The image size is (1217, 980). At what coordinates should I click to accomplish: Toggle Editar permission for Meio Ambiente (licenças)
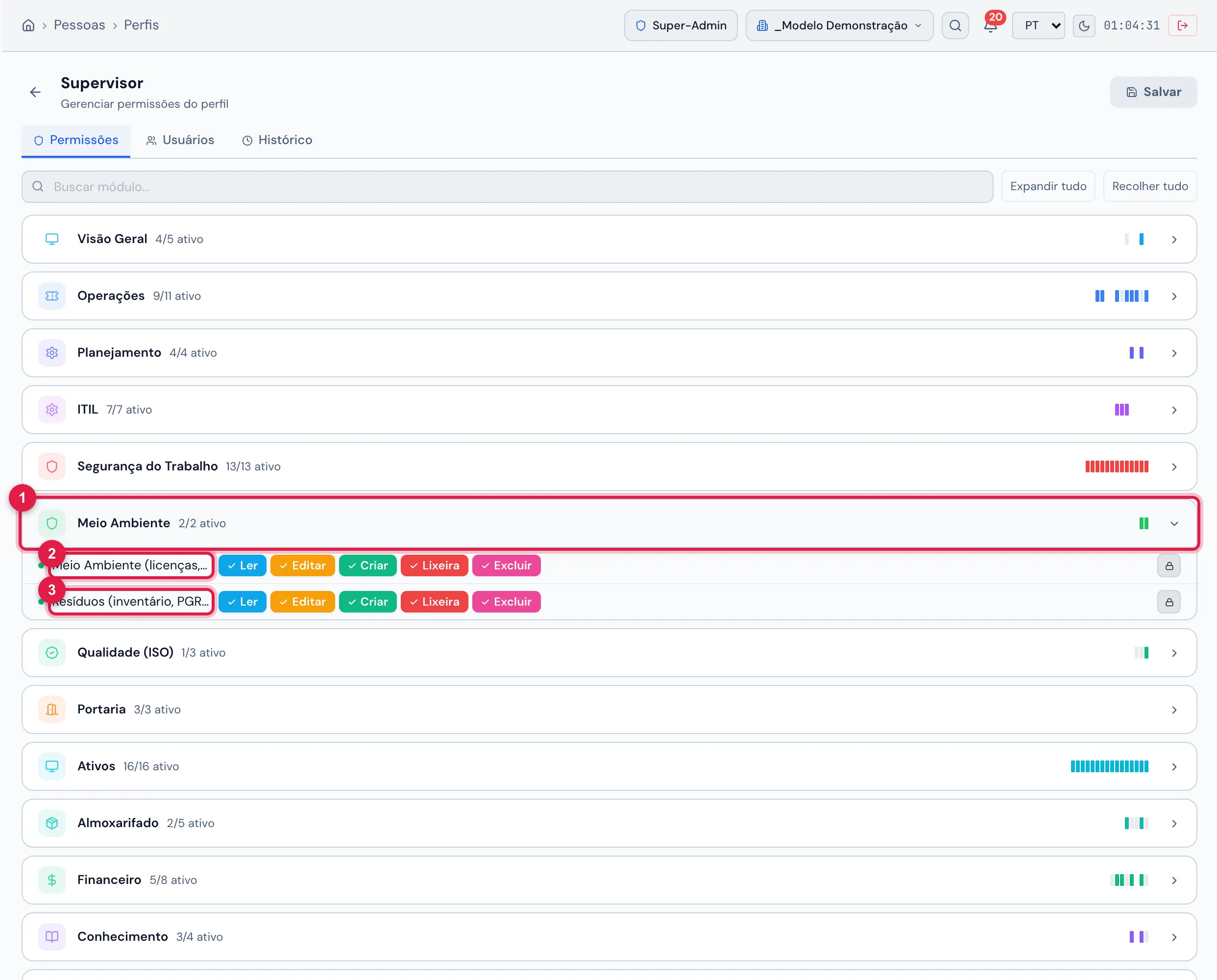coord(303,565)
